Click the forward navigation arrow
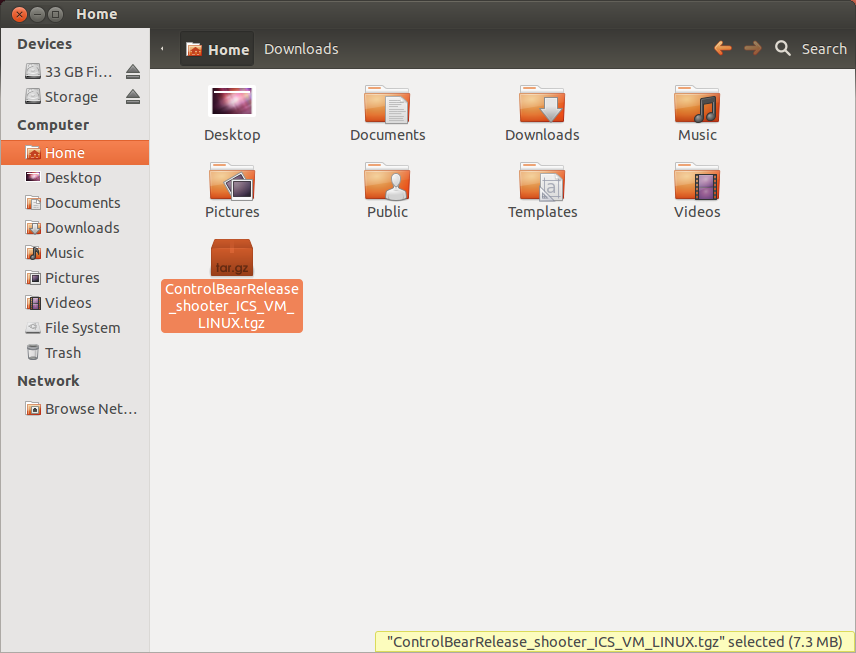 coord(753,48)
